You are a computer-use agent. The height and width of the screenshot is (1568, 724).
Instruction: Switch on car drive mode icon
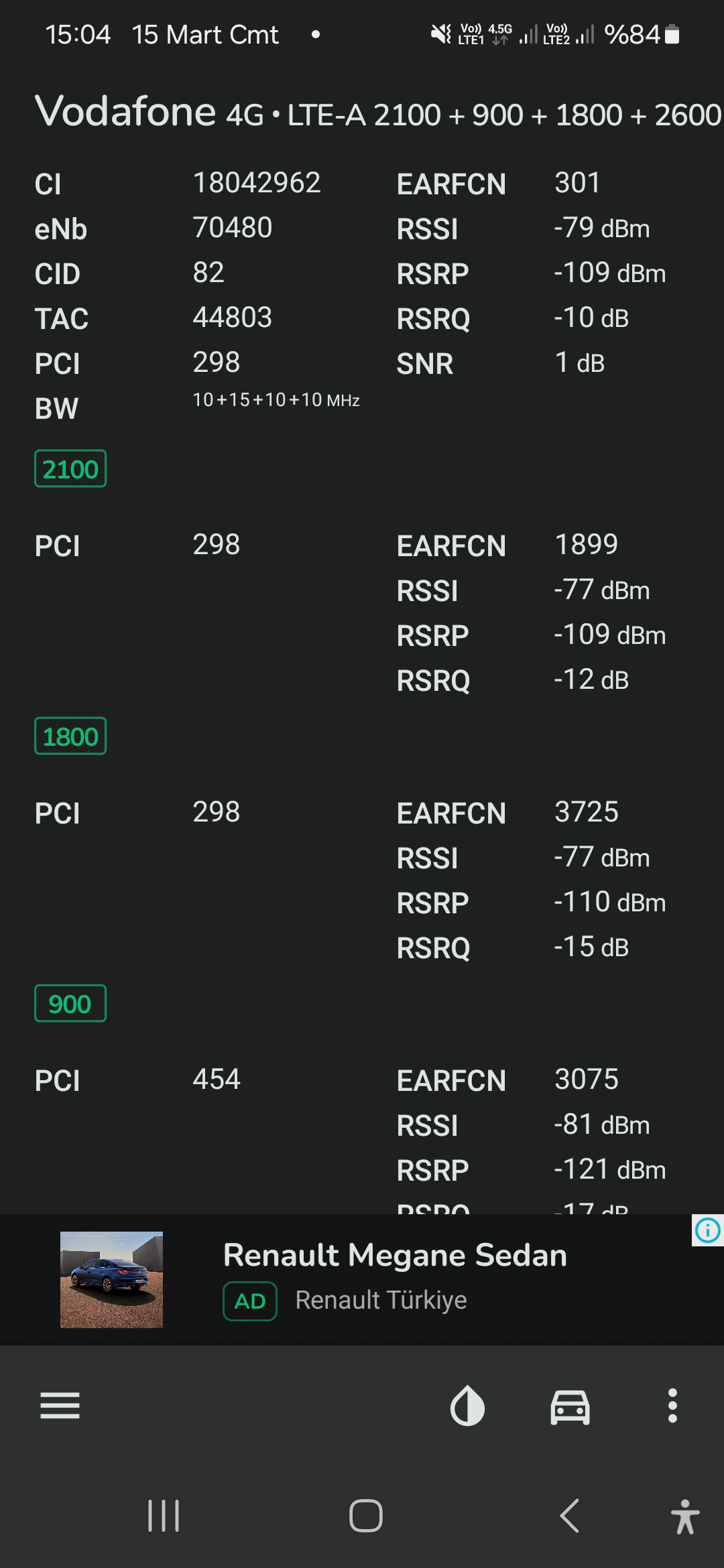[570, 1406]
